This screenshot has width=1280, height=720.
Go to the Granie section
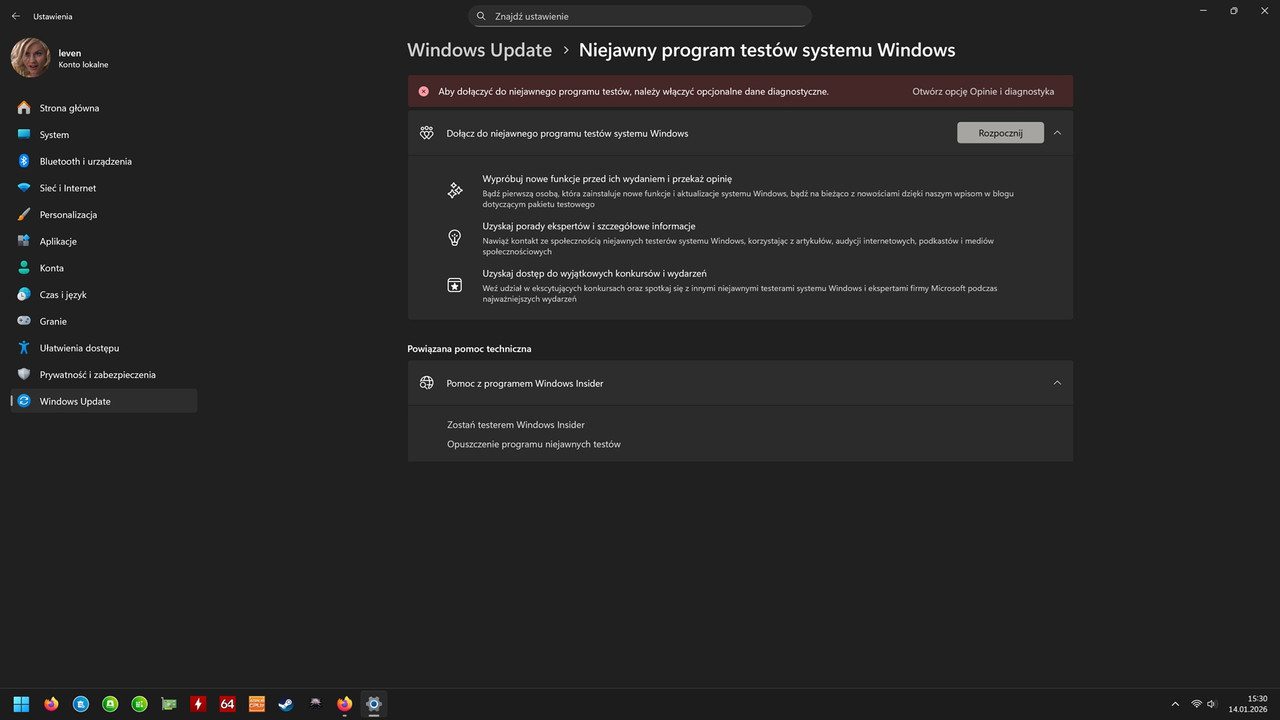pyautogui.click(x=104, y=321)
